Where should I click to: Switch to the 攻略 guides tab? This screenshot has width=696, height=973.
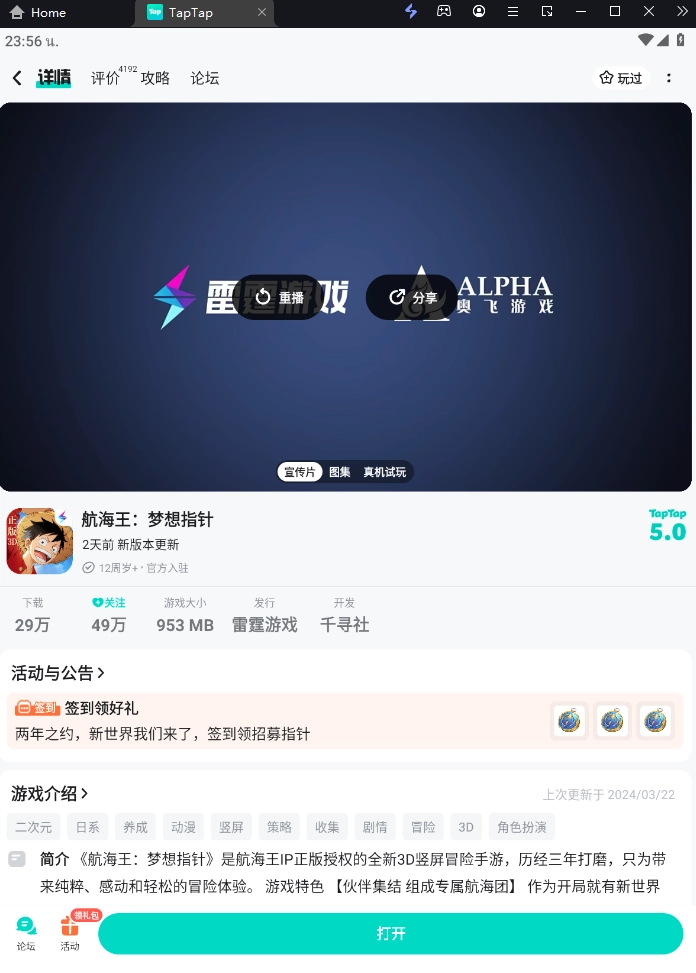[x=155, y=78]
